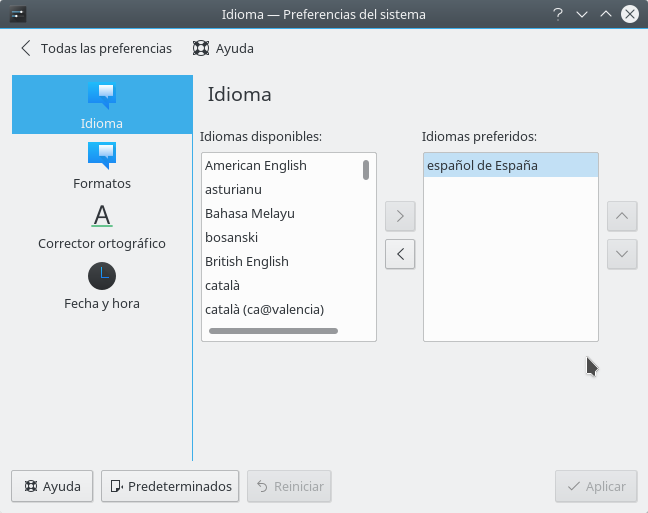
Task: Click the left arrow to remove language
Action: pos(400,254)
